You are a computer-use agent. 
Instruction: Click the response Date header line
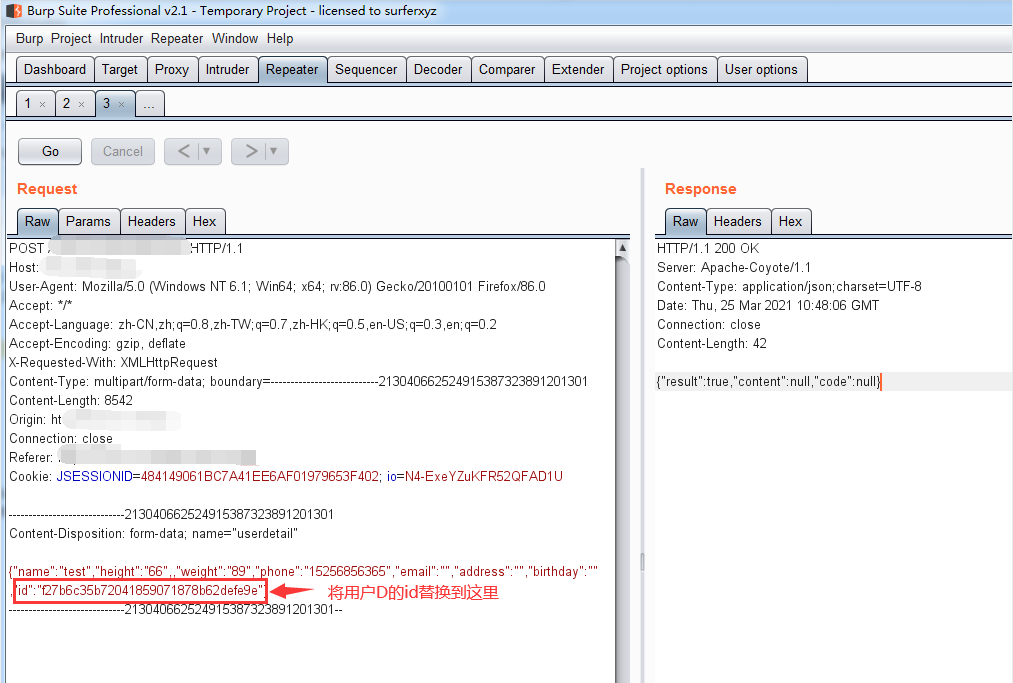[x=768, y=306]
